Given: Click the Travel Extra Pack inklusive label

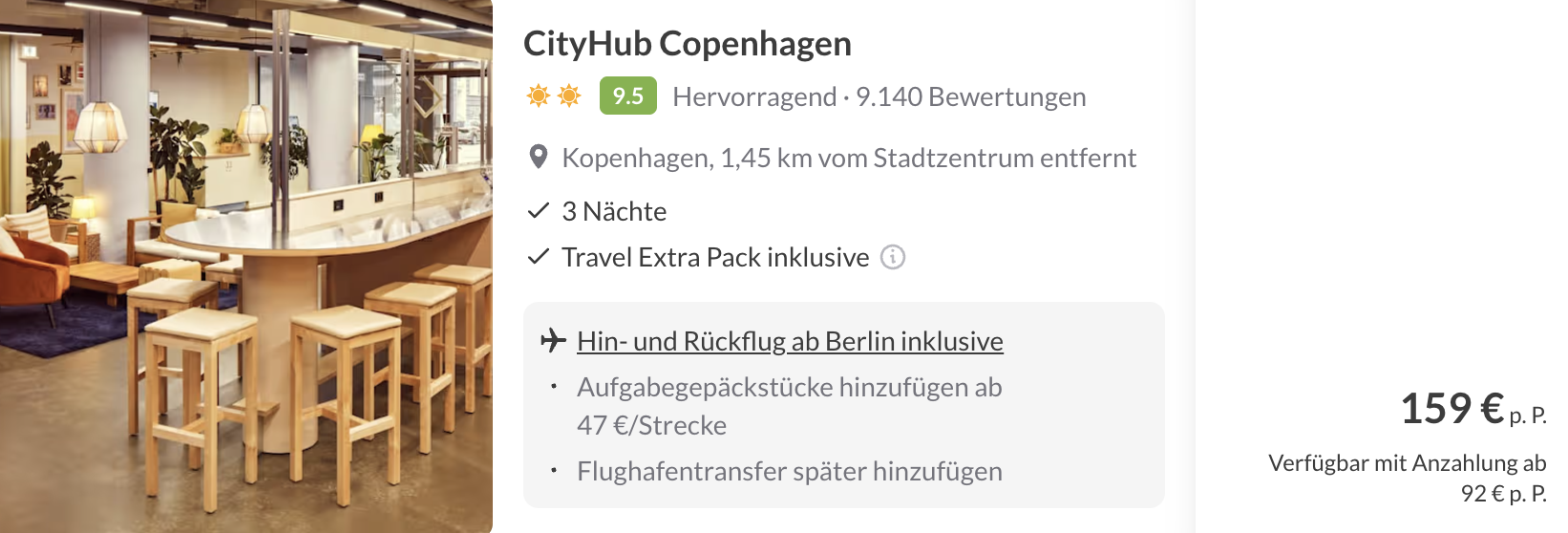Looking at the screenshot, I should (714, 258).
